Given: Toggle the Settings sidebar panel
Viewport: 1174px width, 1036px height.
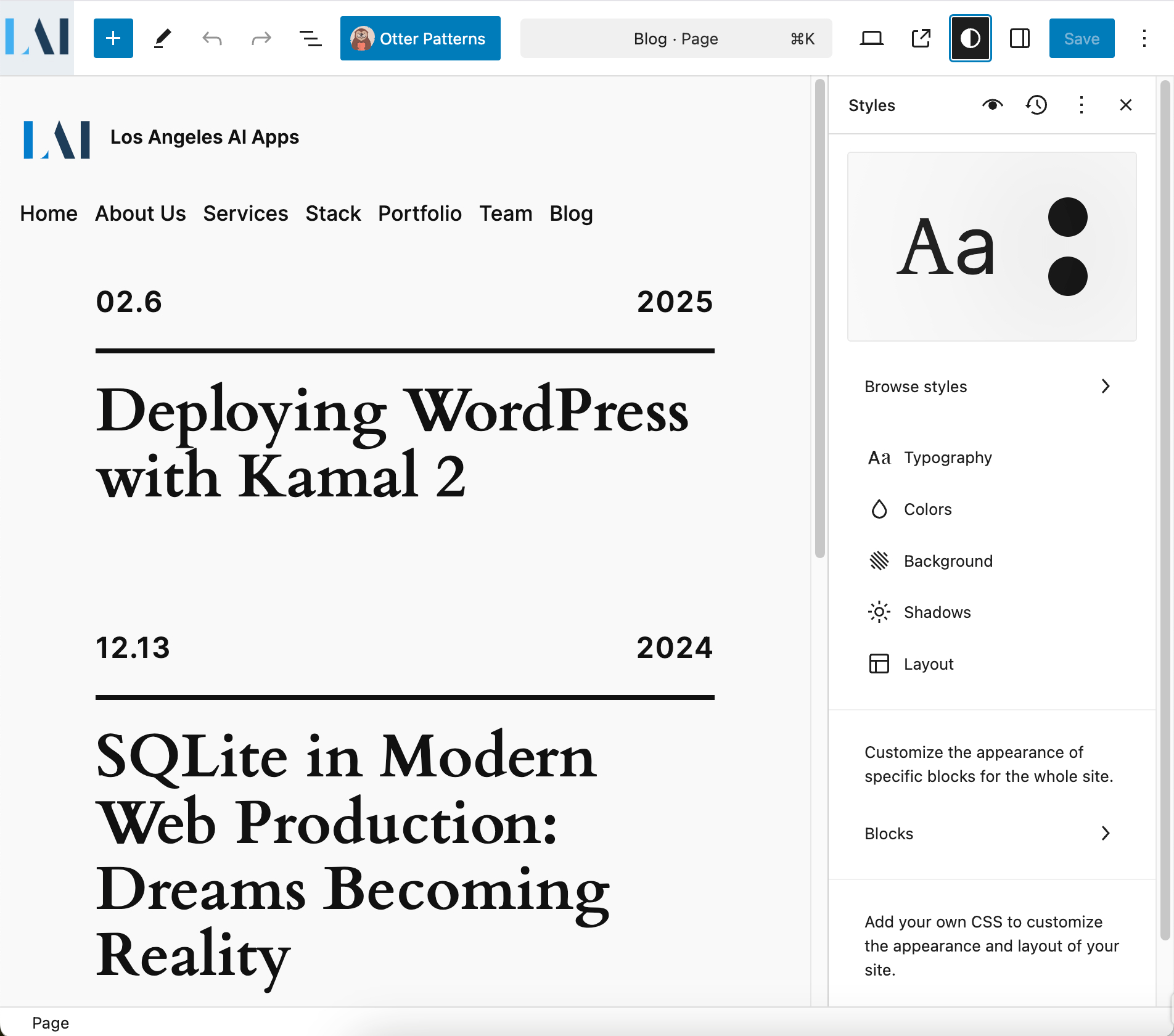Looking at the screenshot, I should (1019, 38).
